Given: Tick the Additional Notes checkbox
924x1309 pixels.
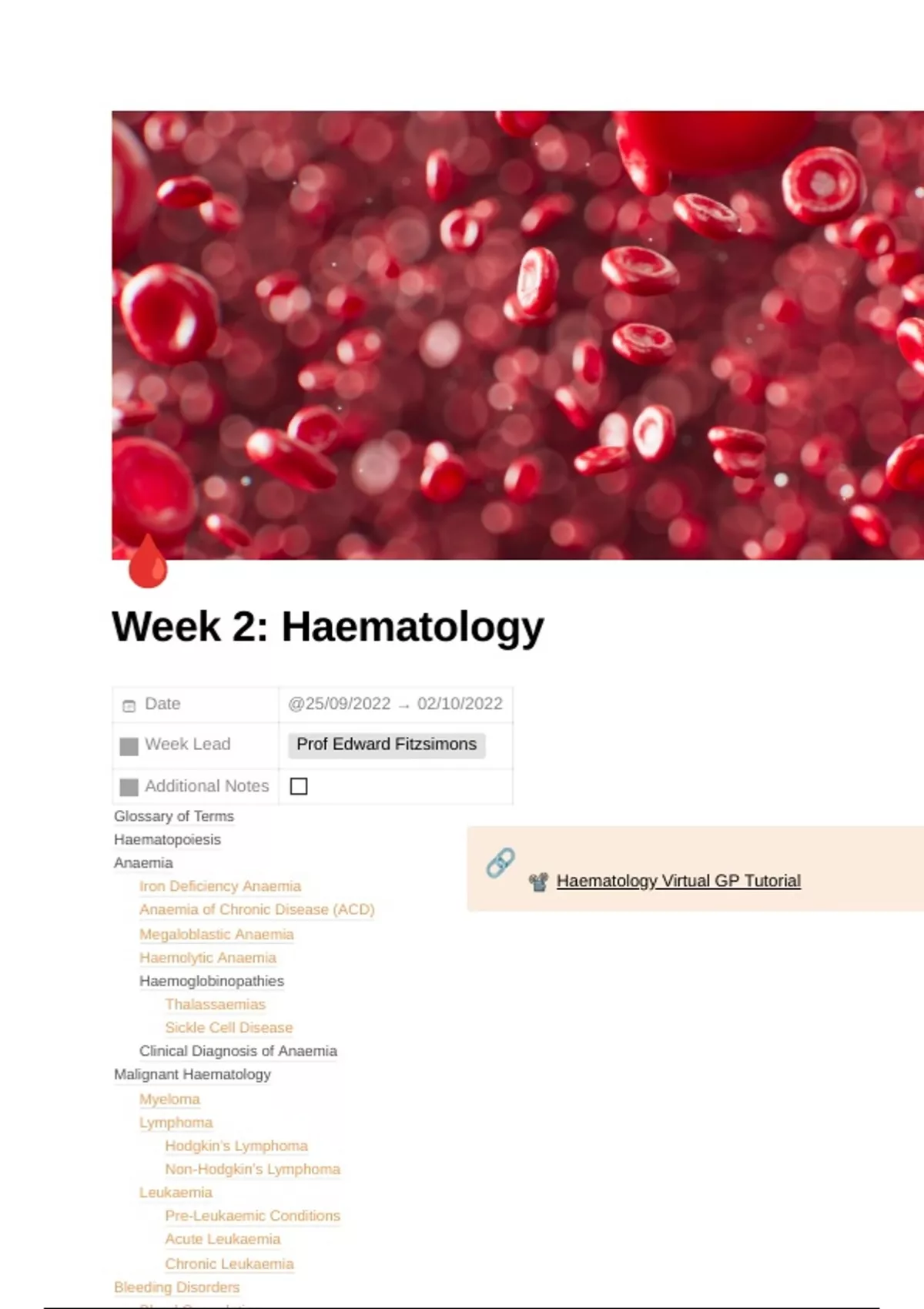Looking at the screenshot, I should [299, 786].
